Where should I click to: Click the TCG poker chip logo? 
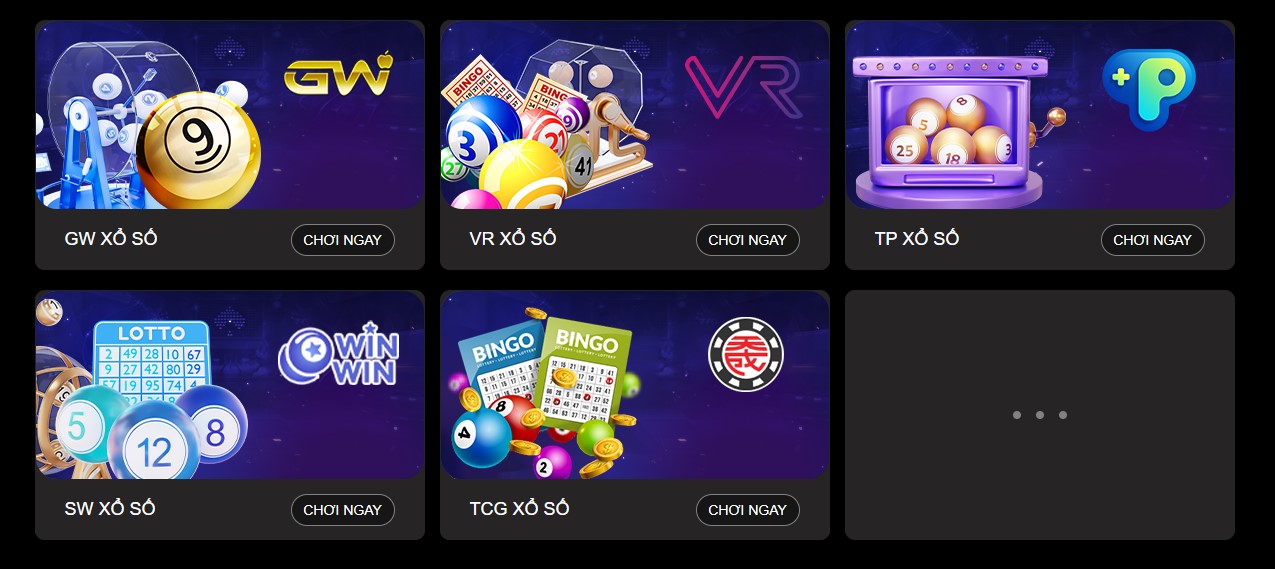(x=746, y=355)
